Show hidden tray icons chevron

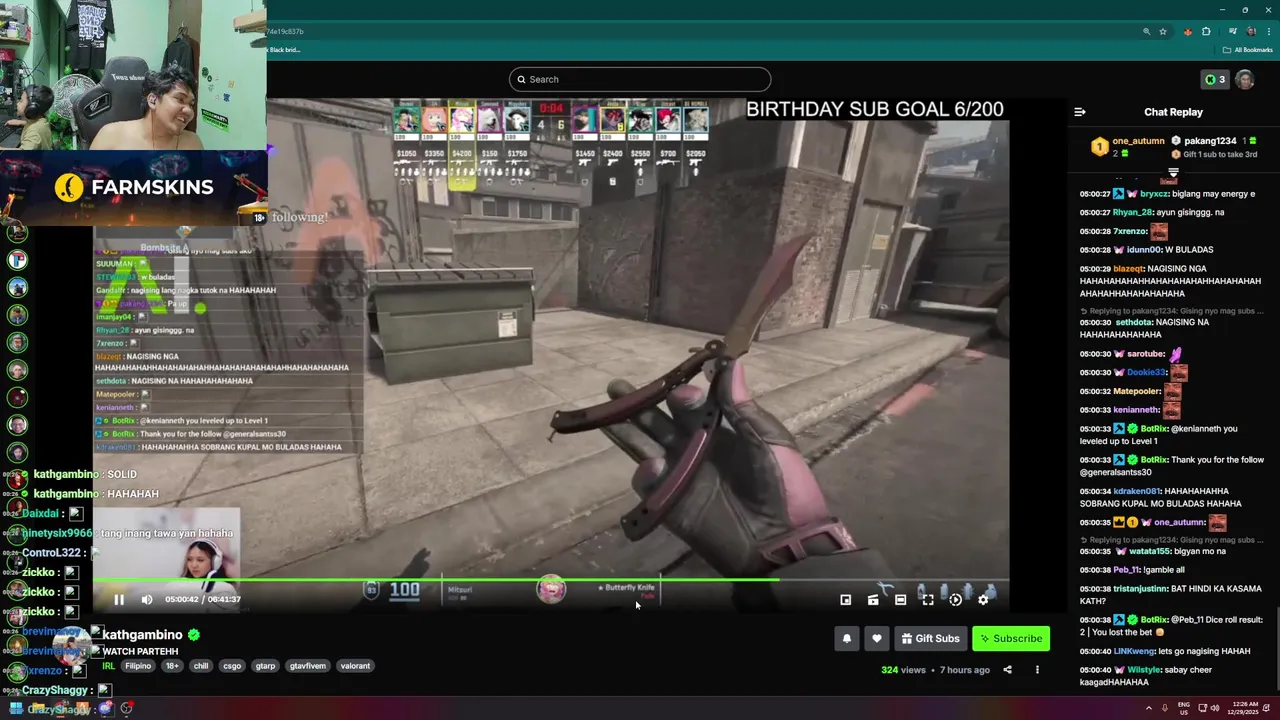pyautogui.click(x=1148, y=708)
